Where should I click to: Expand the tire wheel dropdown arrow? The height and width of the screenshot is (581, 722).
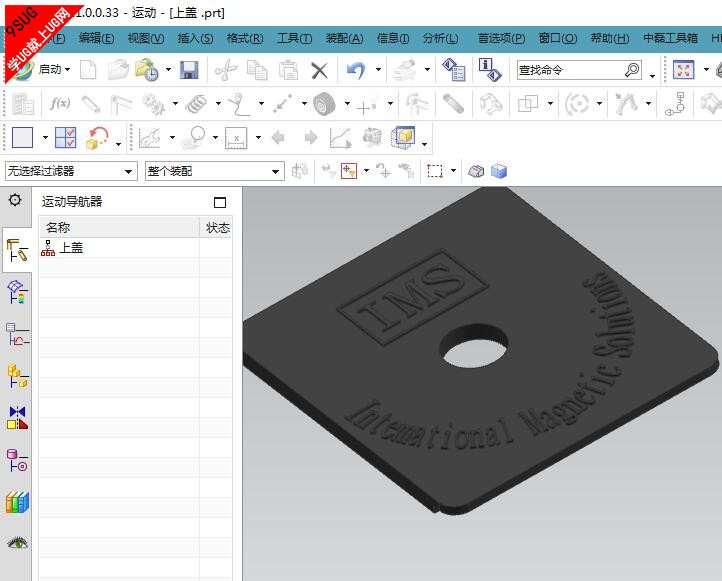point(347,104)
